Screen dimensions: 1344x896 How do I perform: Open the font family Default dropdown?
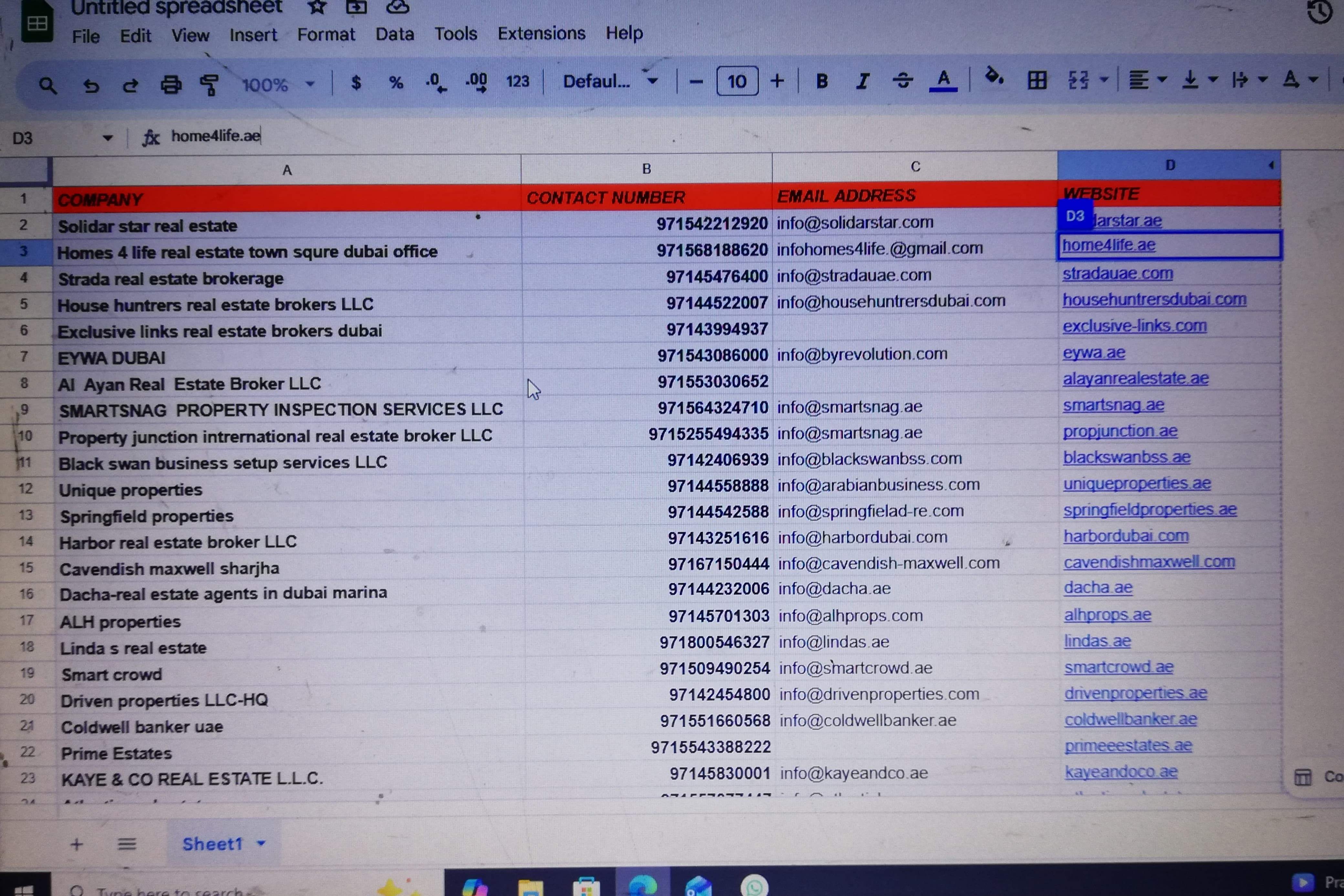click(610, 82)
